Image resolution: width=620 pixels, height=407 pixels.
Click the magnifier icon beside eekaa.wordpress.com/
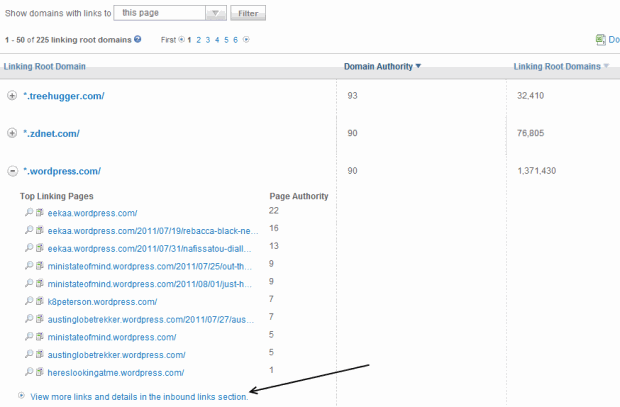pos(30,213)
